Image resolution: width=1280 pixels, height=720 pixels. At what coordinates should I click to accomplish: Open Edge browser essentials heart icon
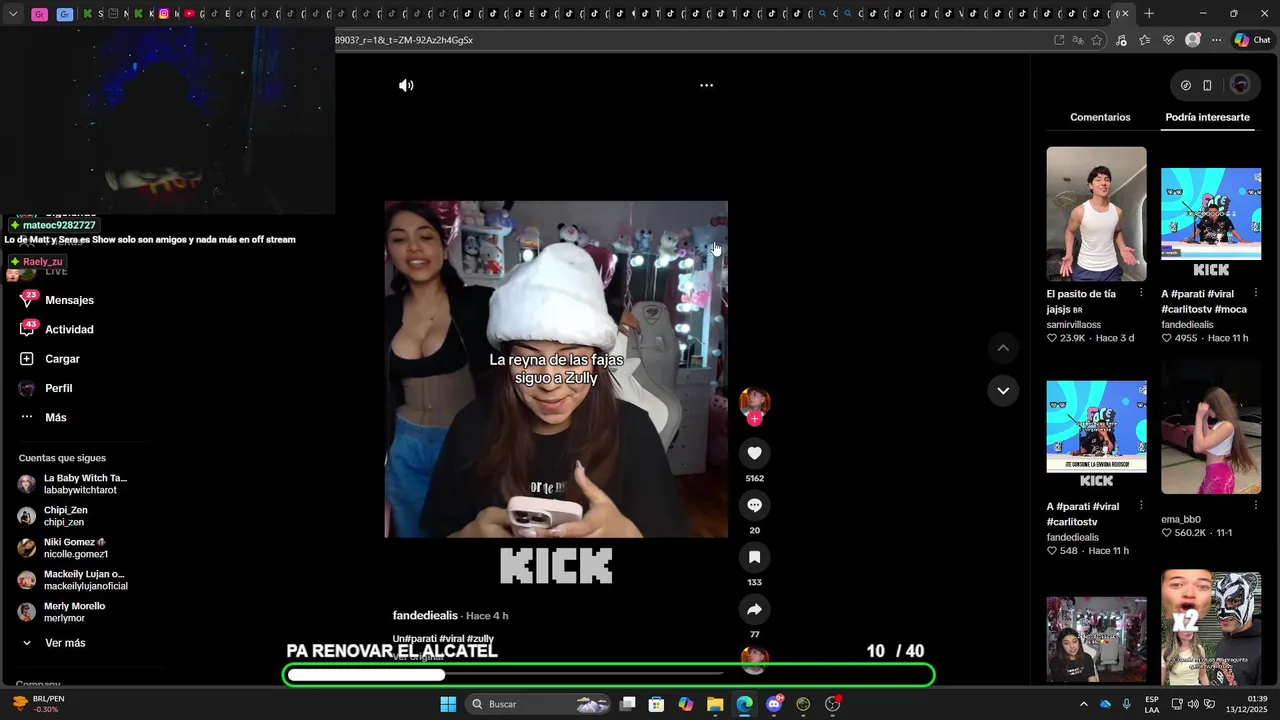pos(1168,40)
